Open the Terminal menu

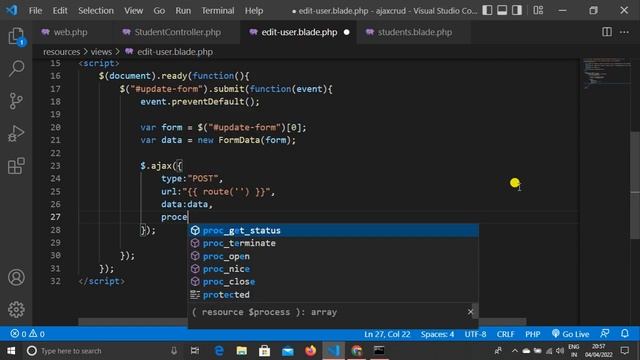[x=218, y=11]
